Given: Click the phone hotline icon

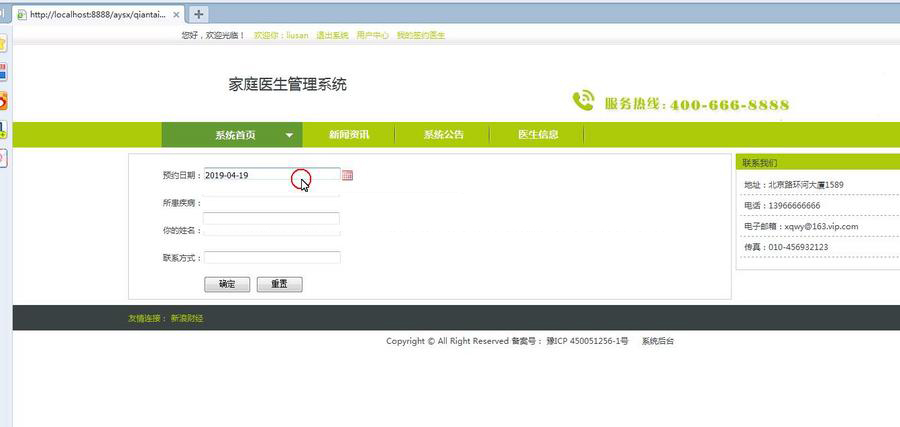Looking at the screenshot, I should (x=583, y=100).
